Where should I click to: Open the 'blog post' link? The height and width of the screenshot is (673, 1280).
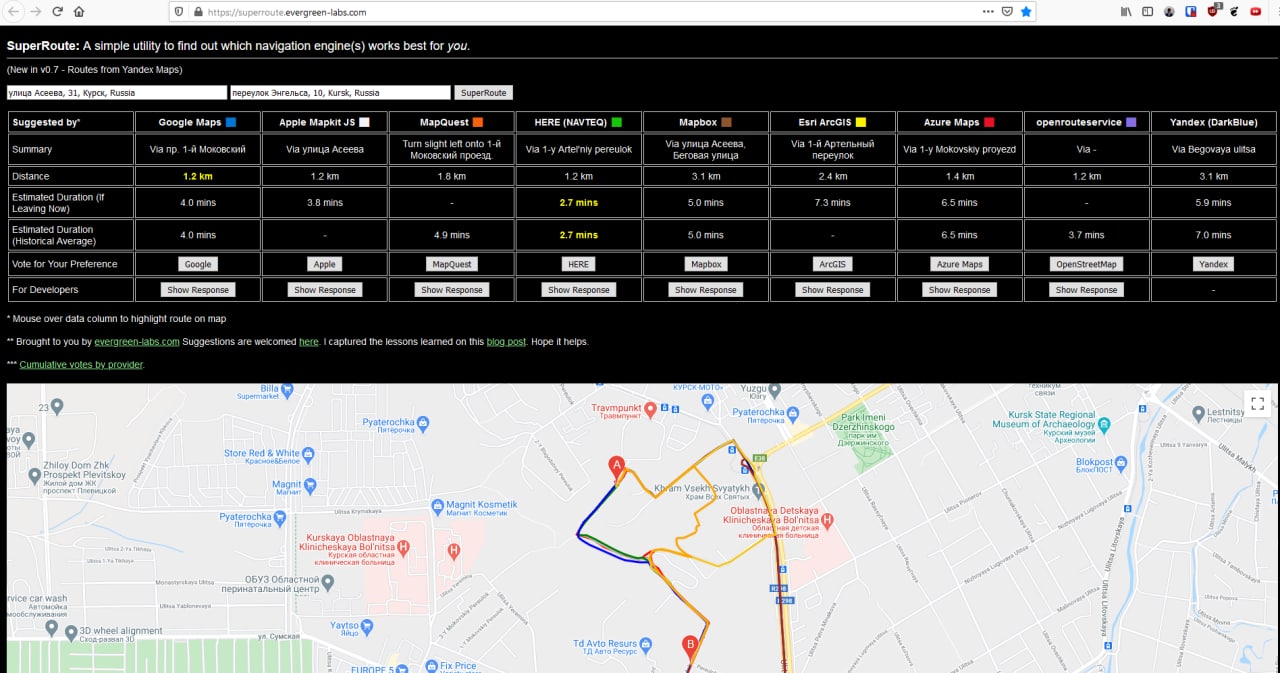(x=506, y=341)
